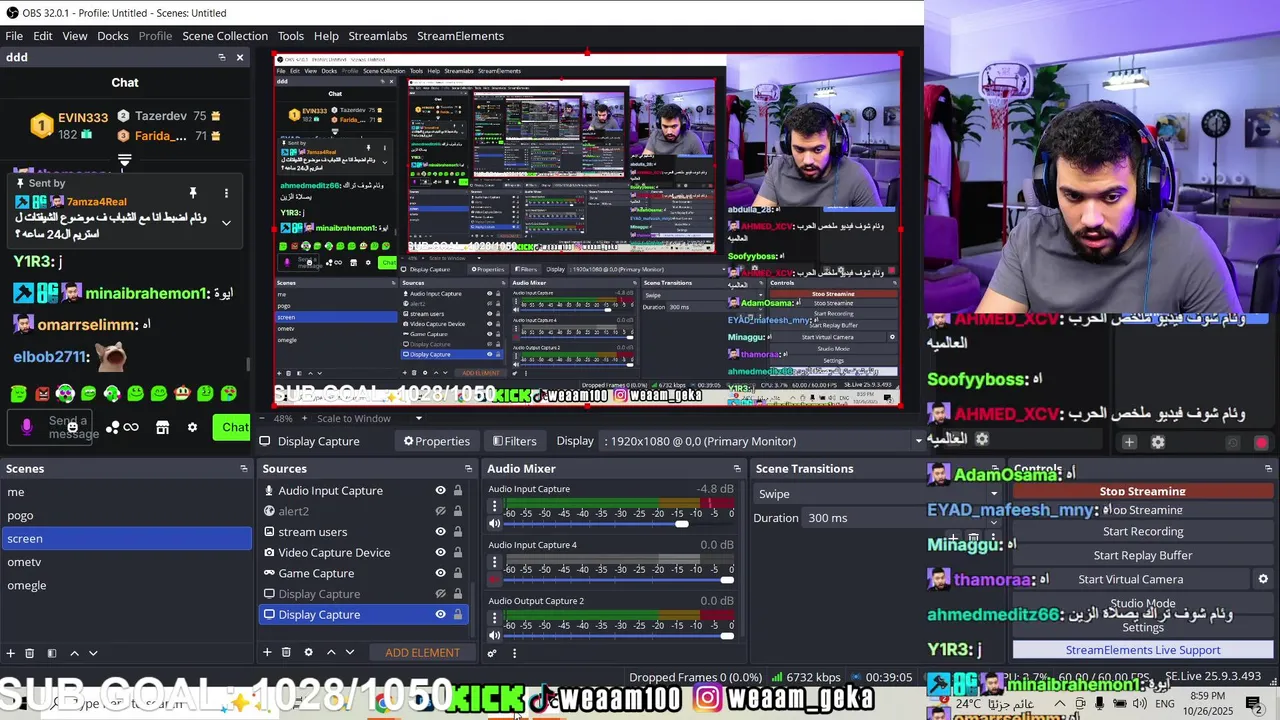Move the selected scene down
Image resolution: width=1280 pixels, height=720 pixels.
click(93, 653)
